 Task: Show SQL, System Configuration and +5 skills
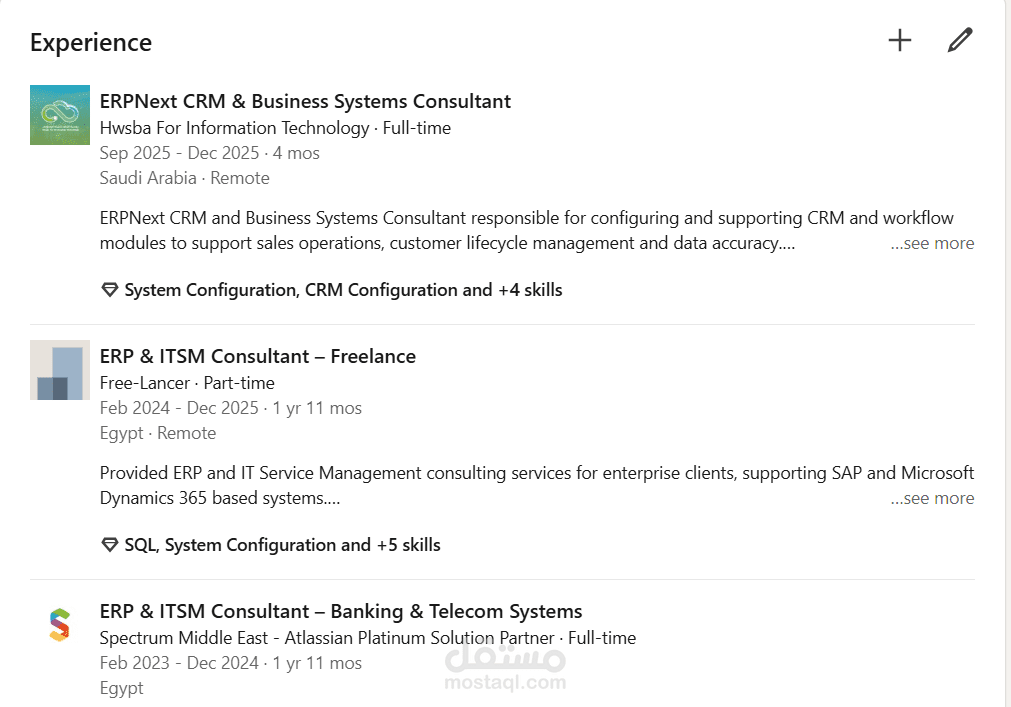(x=282, y=545)
